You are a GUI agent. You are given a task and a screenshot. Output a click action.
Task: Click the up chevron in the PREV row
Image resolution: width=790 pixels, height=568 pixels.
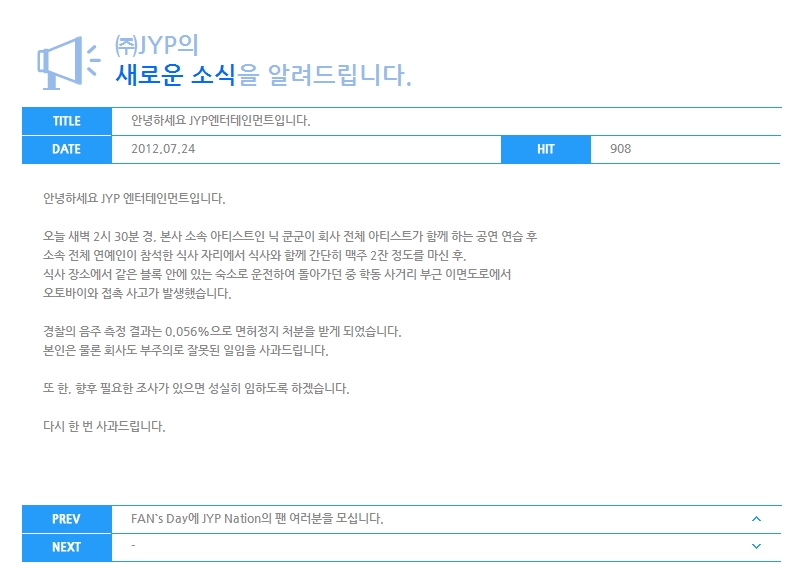(x=756, y=519)
